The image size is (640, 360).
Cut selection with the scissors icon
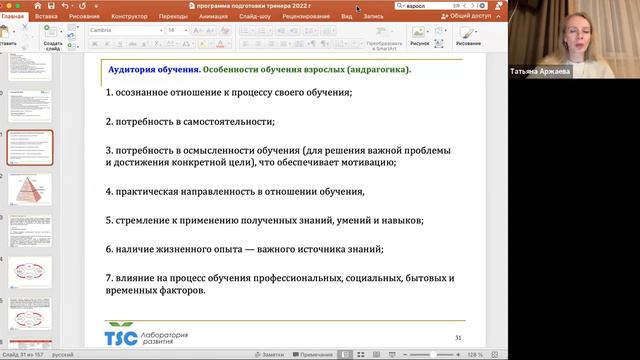point(24,27)
